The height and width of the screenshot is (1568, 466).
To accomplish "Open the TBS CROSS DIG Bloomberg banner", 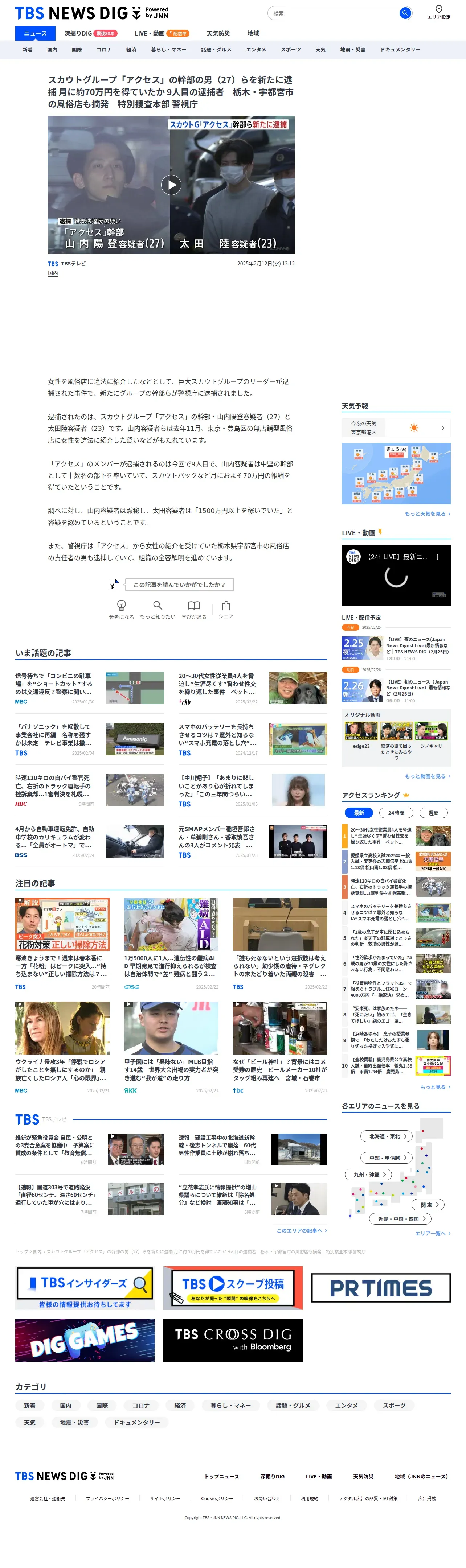I will click(233, 1340).
